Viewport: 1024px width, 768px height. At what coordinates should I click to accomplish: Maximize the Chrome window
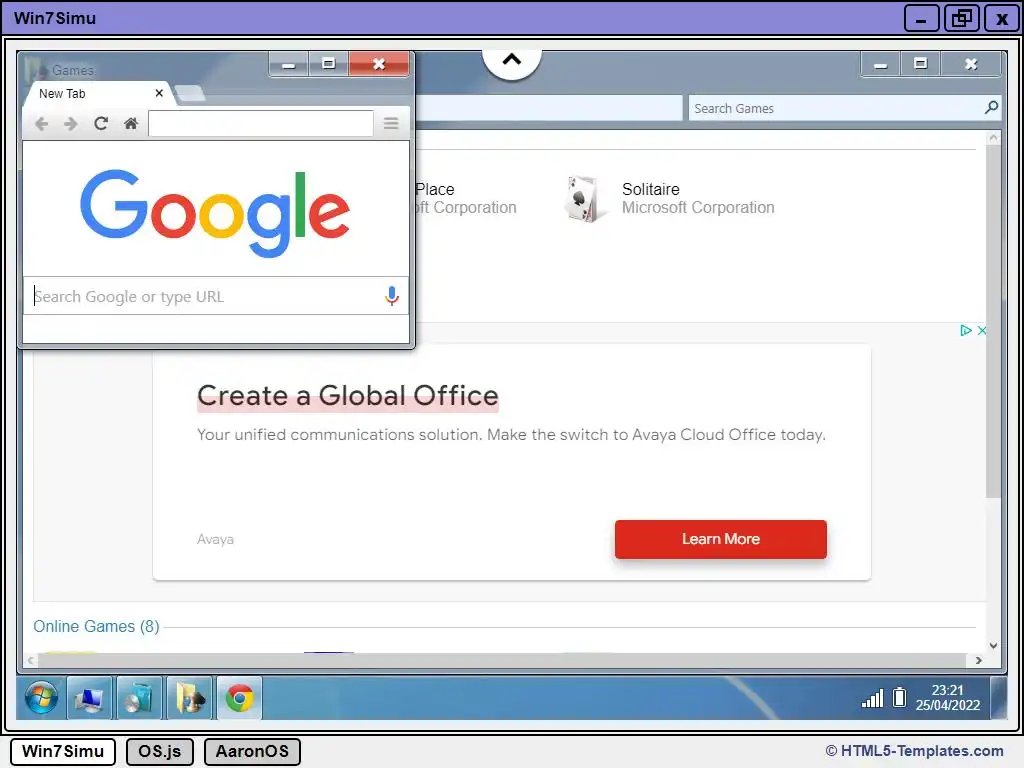point(328,64)
